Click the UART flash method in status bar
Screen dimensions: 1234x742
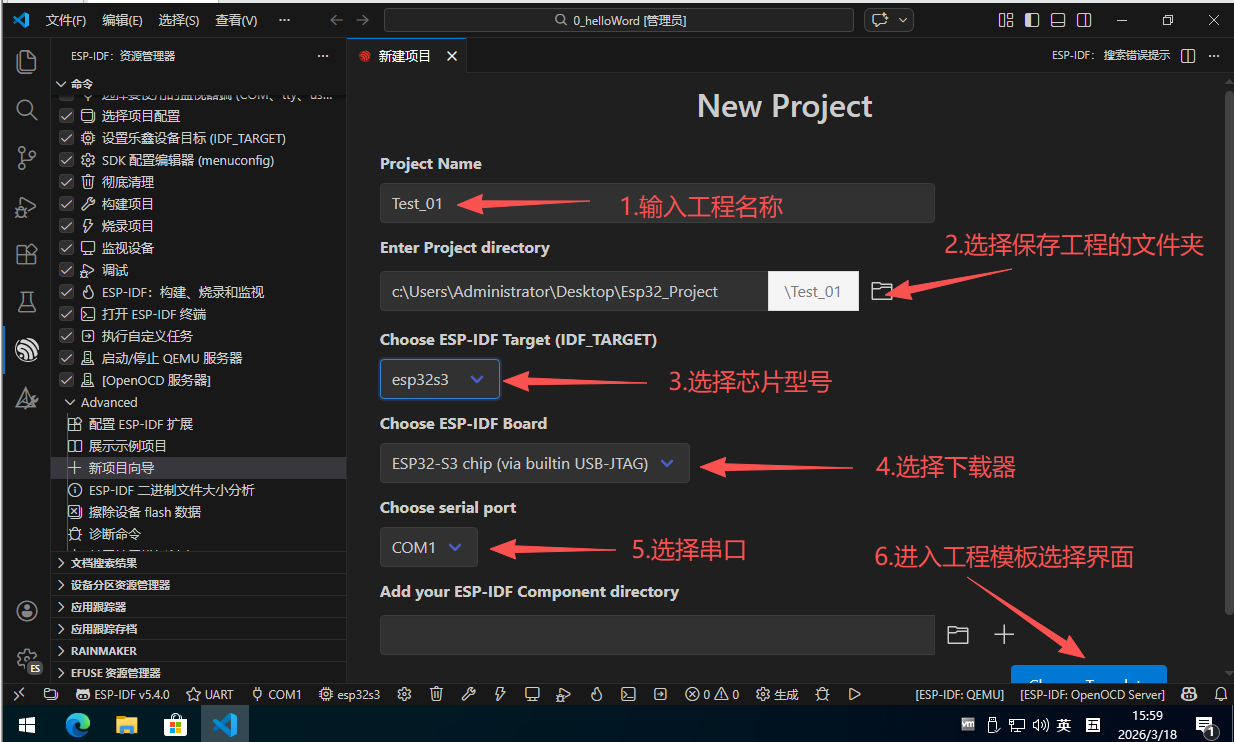click(x=210, y=694)
